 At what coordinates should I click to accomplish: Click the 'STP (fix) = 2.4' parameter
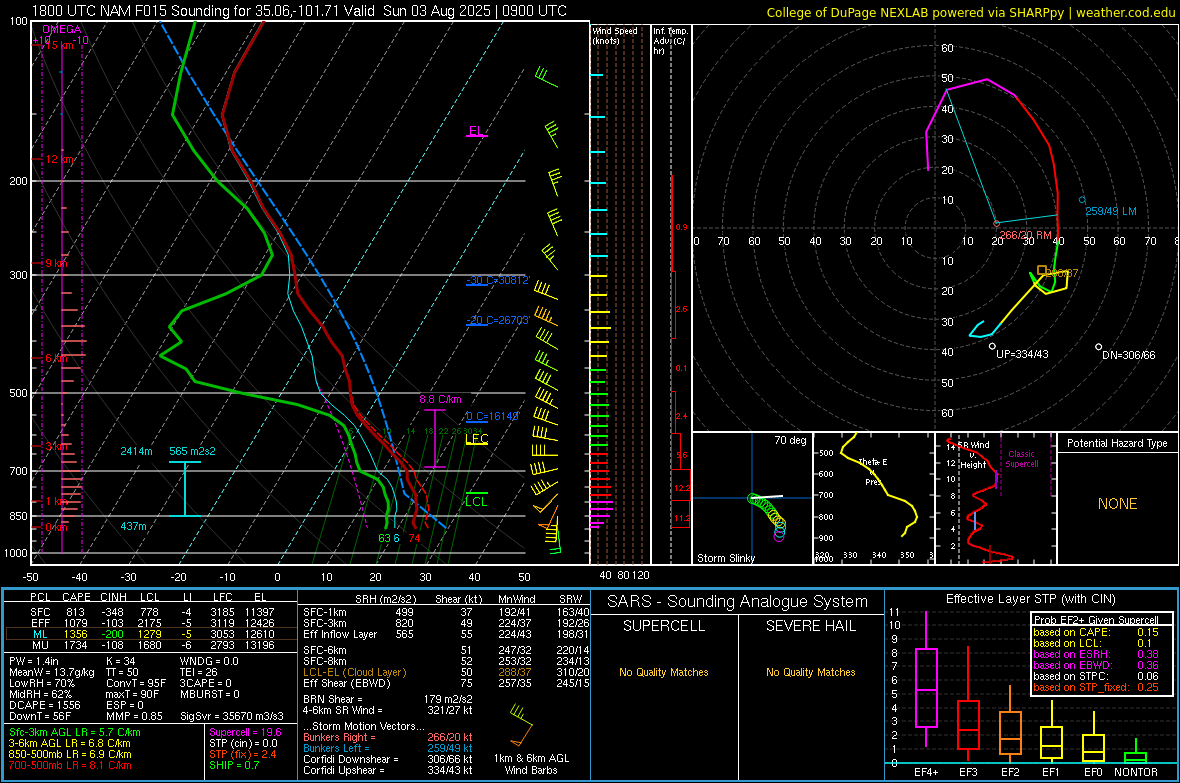pyautogui.click(x=243, y=754)
